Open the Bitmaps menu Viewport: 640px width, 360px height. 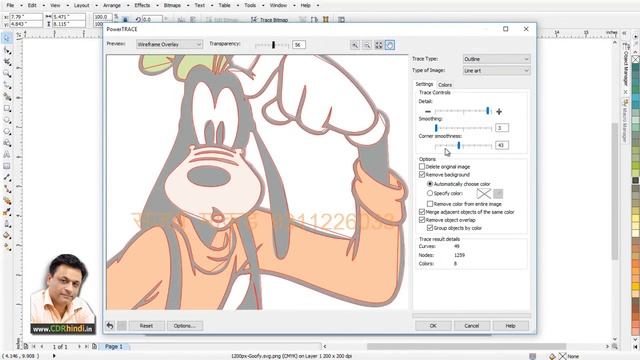[x=172, y=6]
